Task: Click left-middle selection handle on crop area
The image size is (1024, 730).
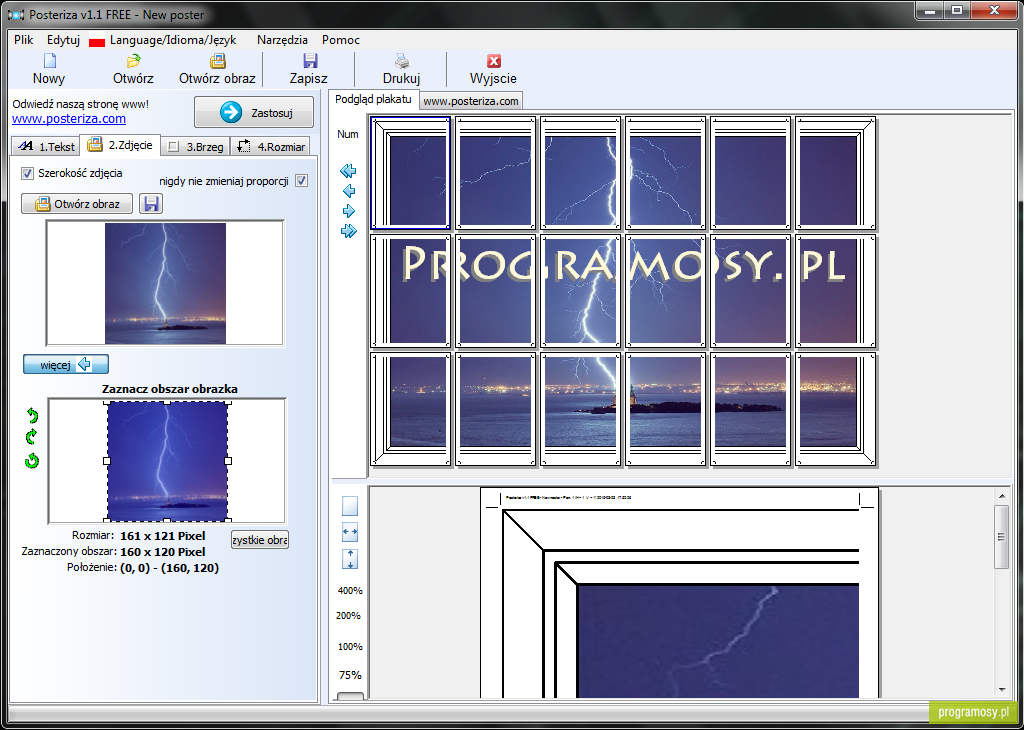Action: (107, 461)
